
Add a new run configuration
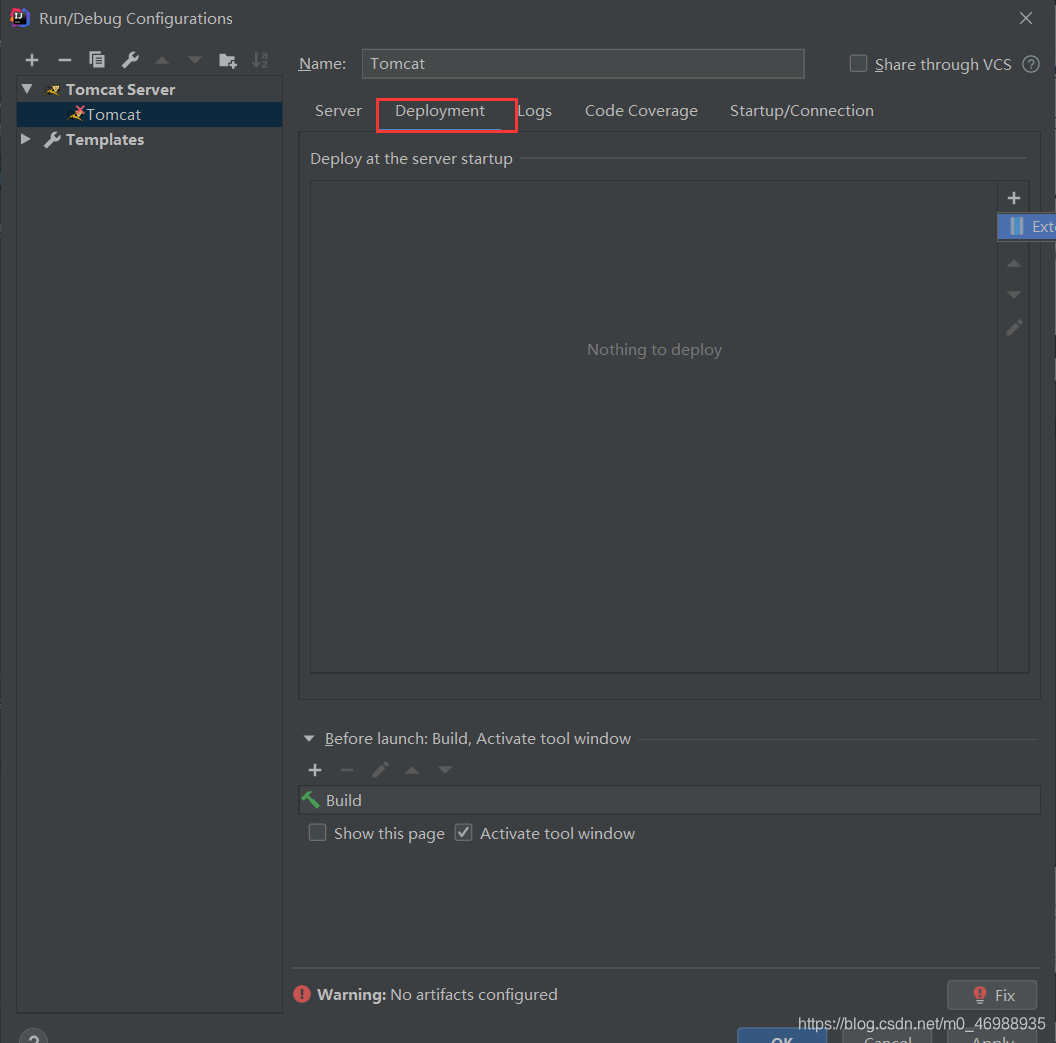(x=32, y=60)
